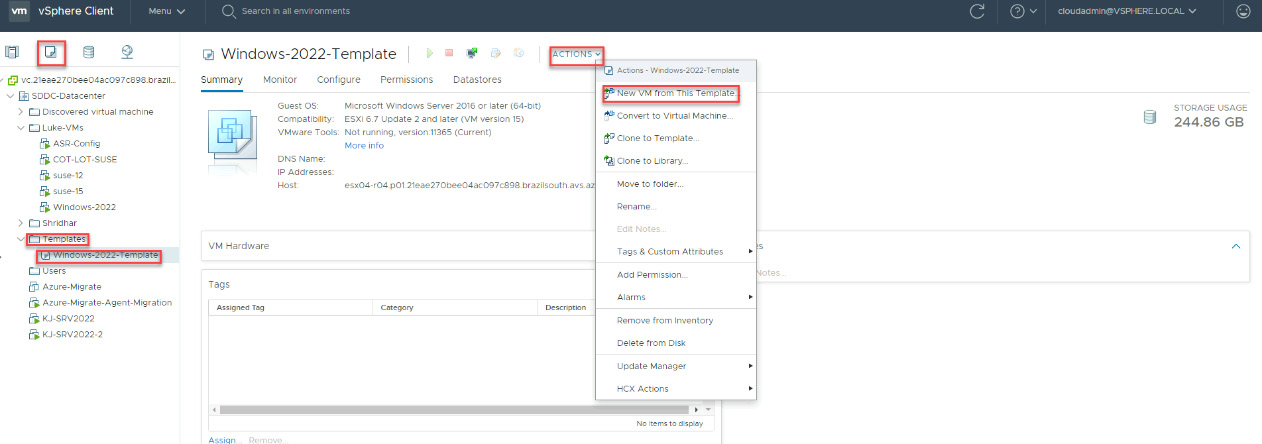Click the smiley feedback icon
Screen dimensions: 1262x444
[1243, 12]
